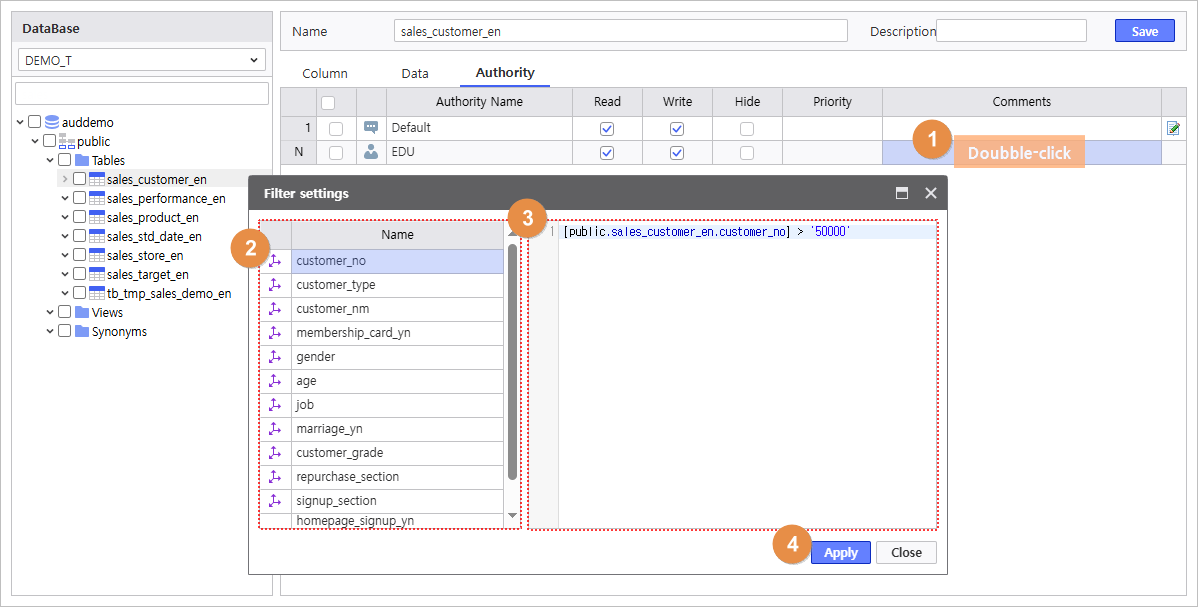Click the Tables folder icon
Screen dimensions: 1198x607
(x=82, y=160)
